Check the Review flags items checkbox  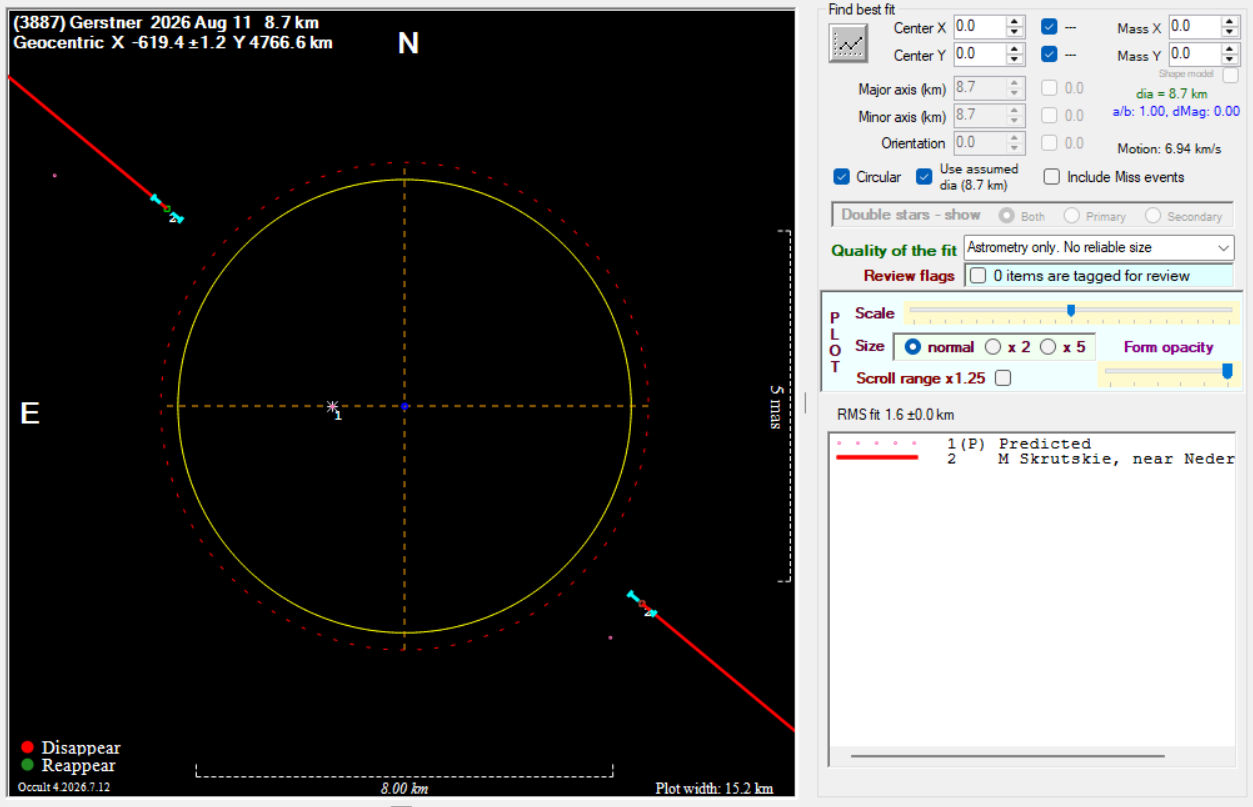coord(978,275)
